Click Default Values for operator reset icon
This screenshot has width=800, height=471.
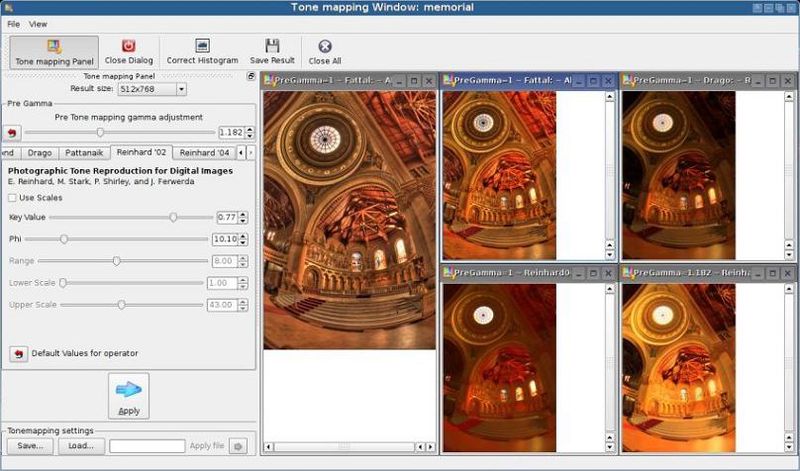click(18, 353)
